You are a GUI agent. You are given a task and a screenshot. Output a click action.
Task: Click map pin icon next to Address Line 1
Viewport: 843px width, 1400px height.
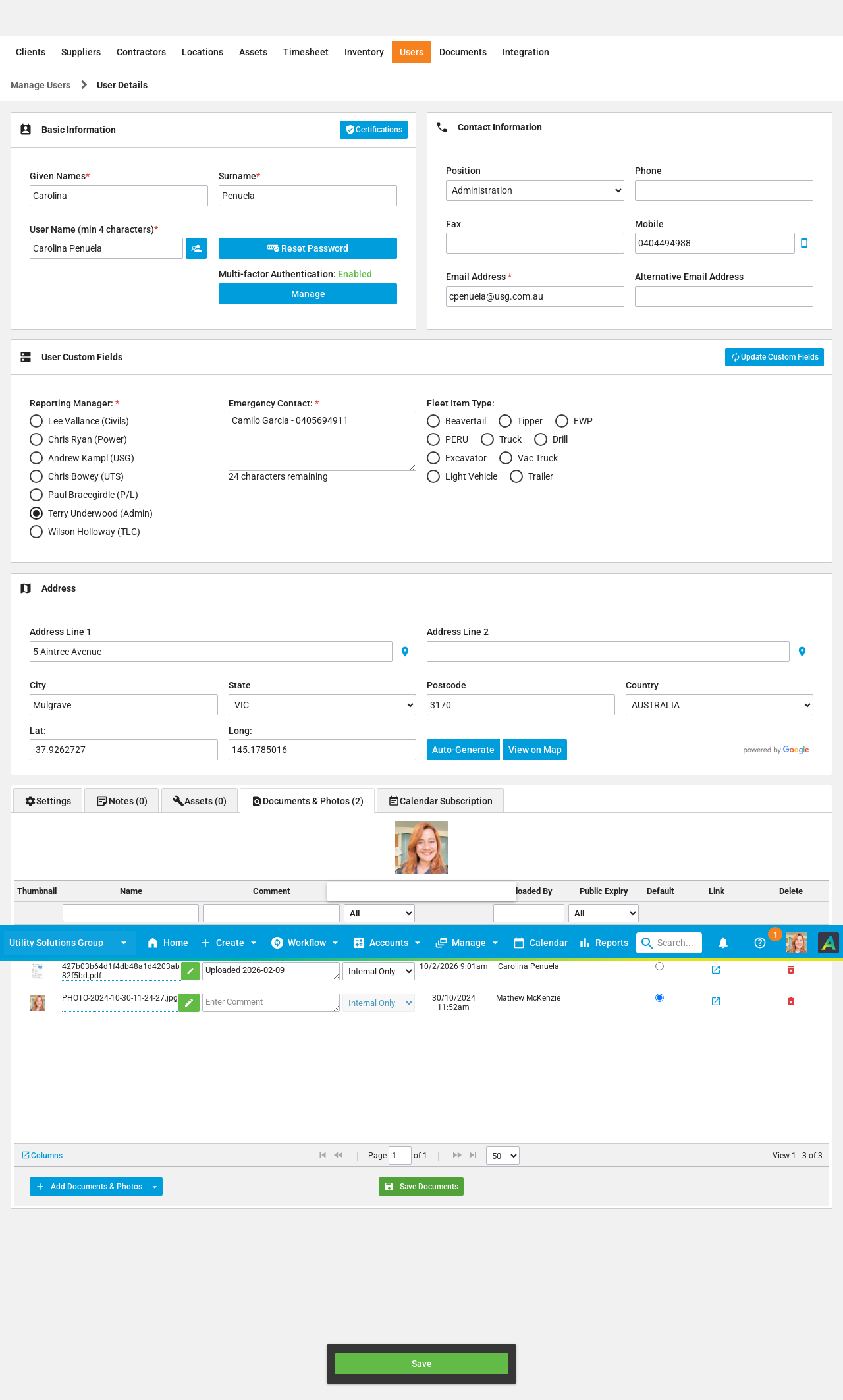[405, 652]
